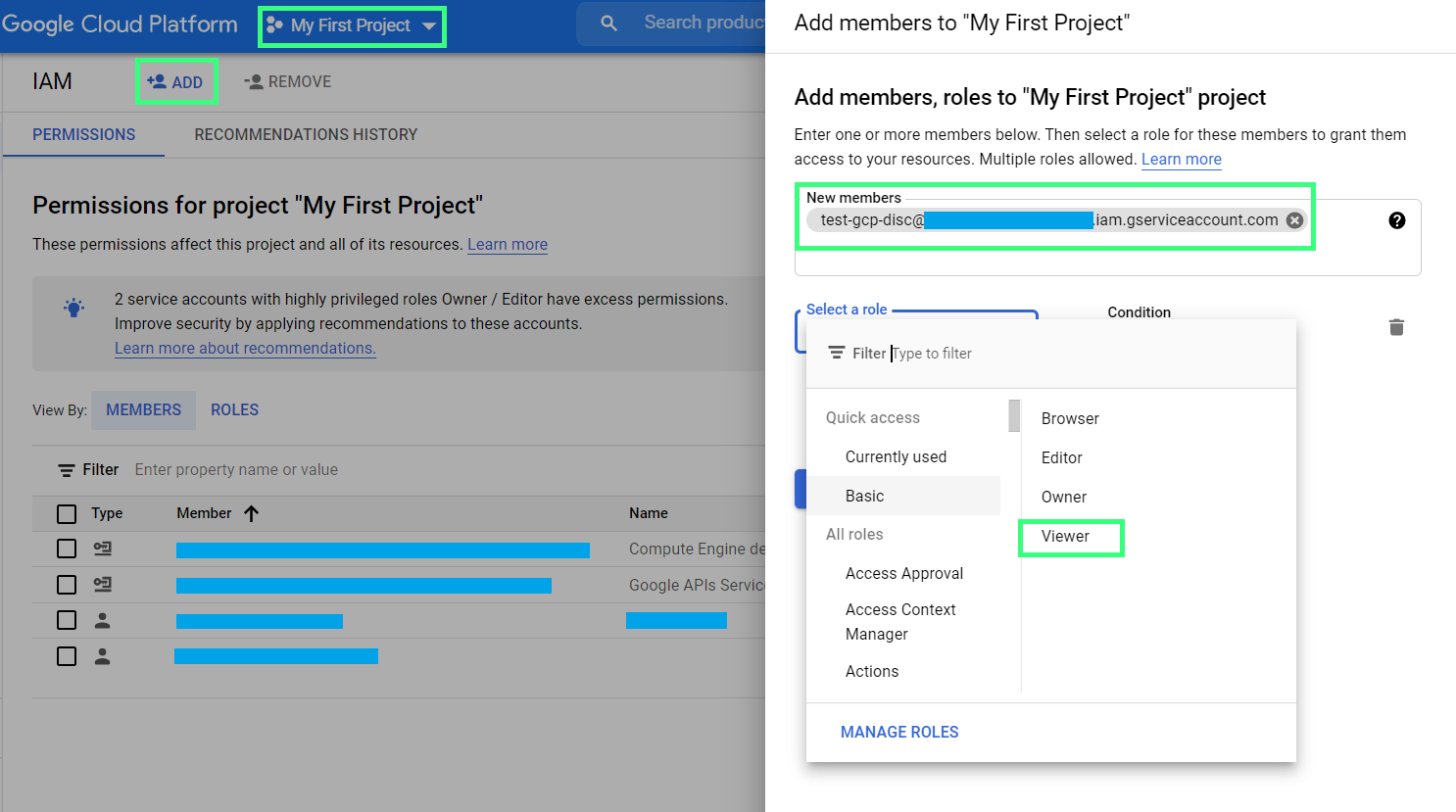Screen dimensions: 1456x812
Task: Click MANAGE ROLES button
Action: click(899, 732)
